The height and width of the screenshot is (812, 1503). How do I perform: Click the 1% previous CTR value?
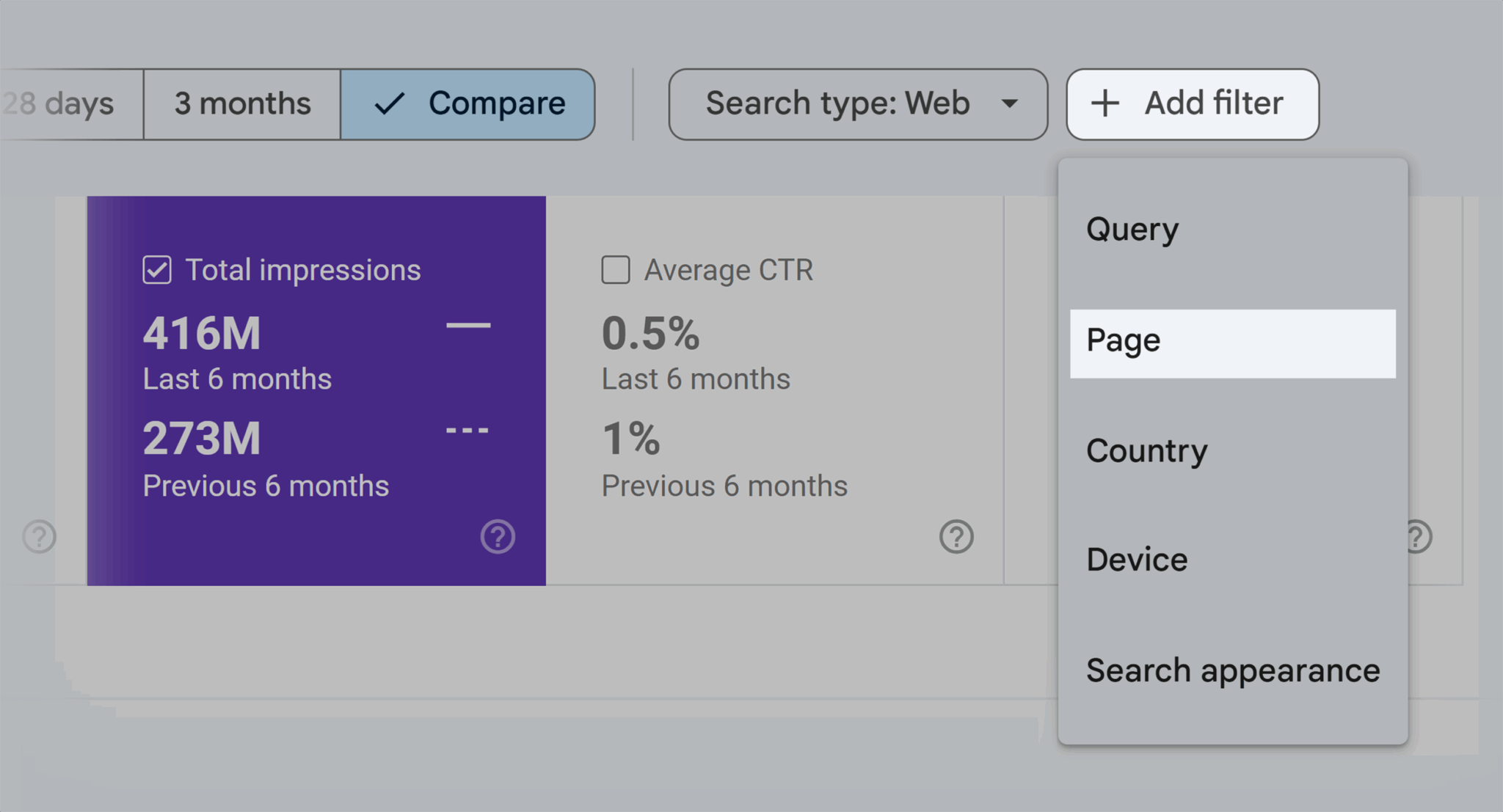(631, 439)
